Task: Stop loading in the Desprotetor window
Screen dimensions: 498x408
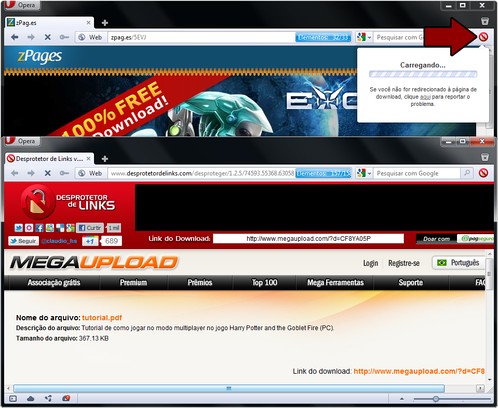Action: (x=48, y=173)
